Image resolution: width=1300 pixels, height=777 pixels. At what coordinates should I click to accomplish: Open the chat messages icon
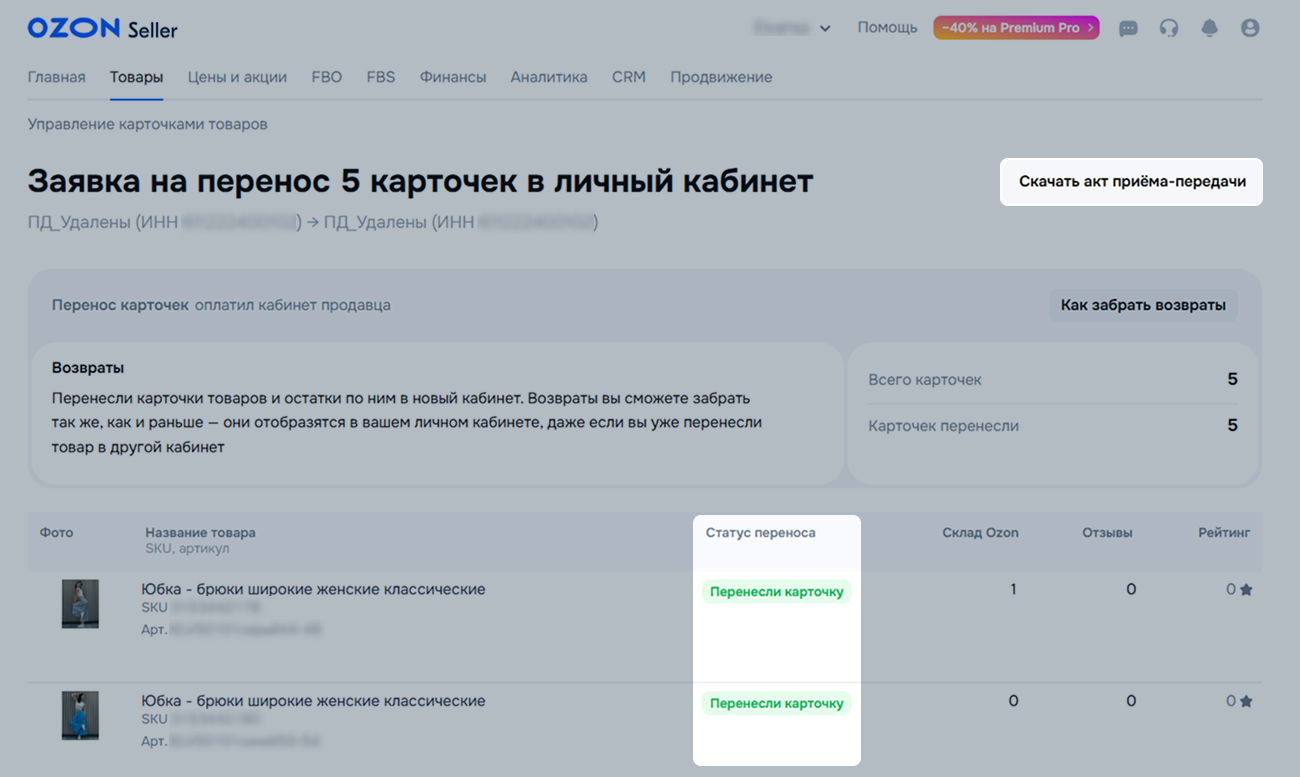(1128, 28)
